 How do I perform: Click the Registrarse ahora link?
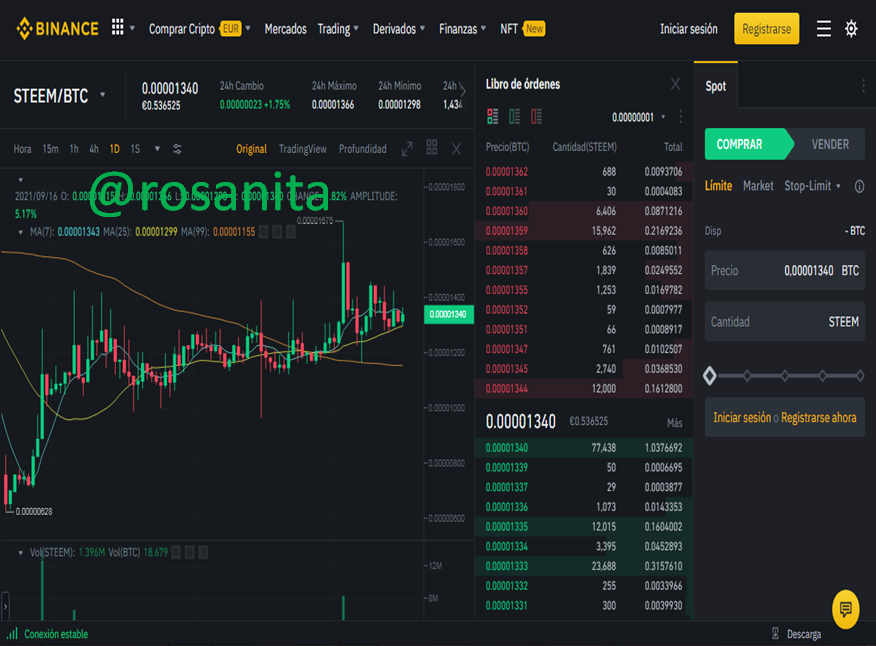pyautogui.click(x=818, y=417)
